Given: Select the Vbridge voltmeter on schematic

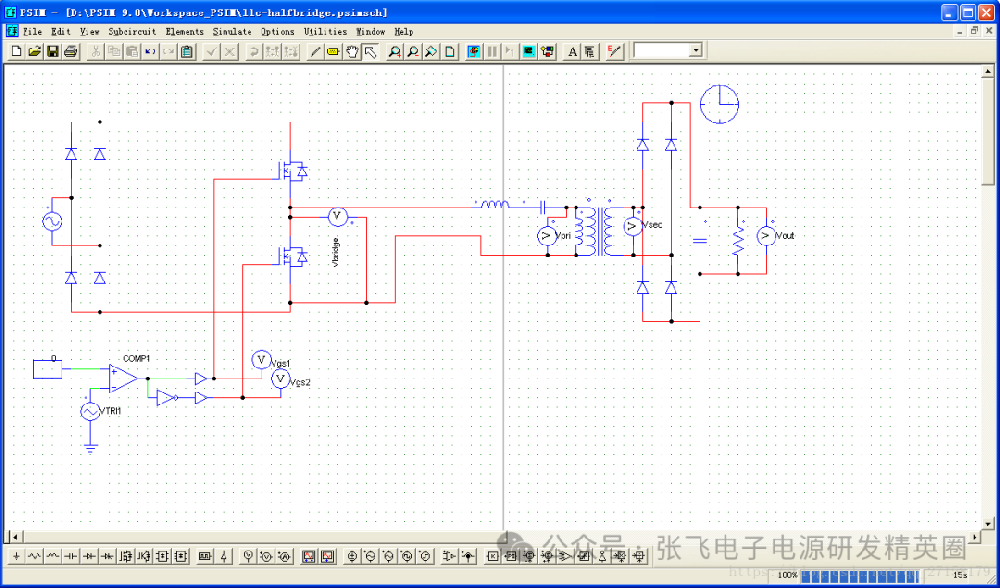Looking at the screenshot, I should pyautogui.click(x=338, y=217).
